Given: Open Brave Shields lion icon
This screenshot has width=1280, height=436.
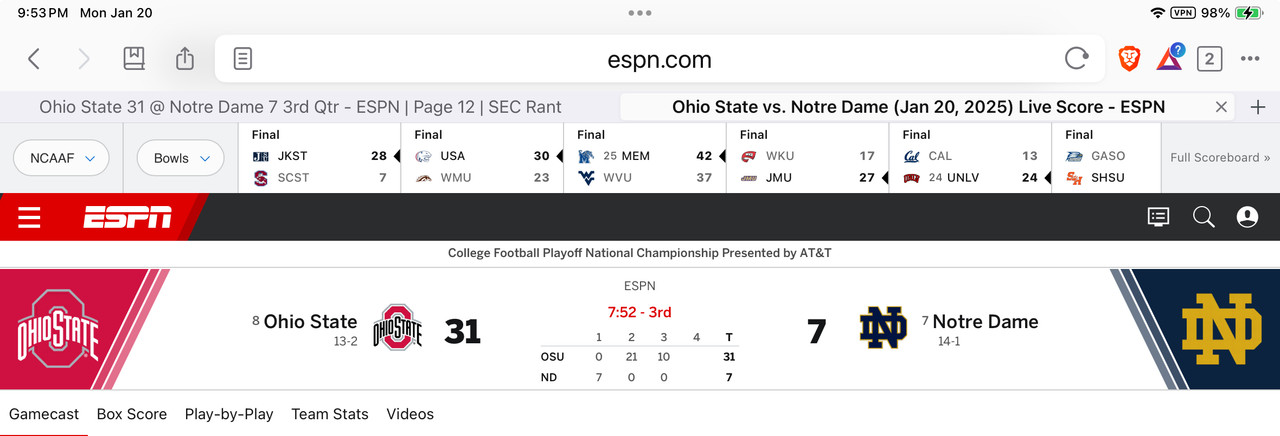Looking at the screenshot, I should (x=1129, y=59).
